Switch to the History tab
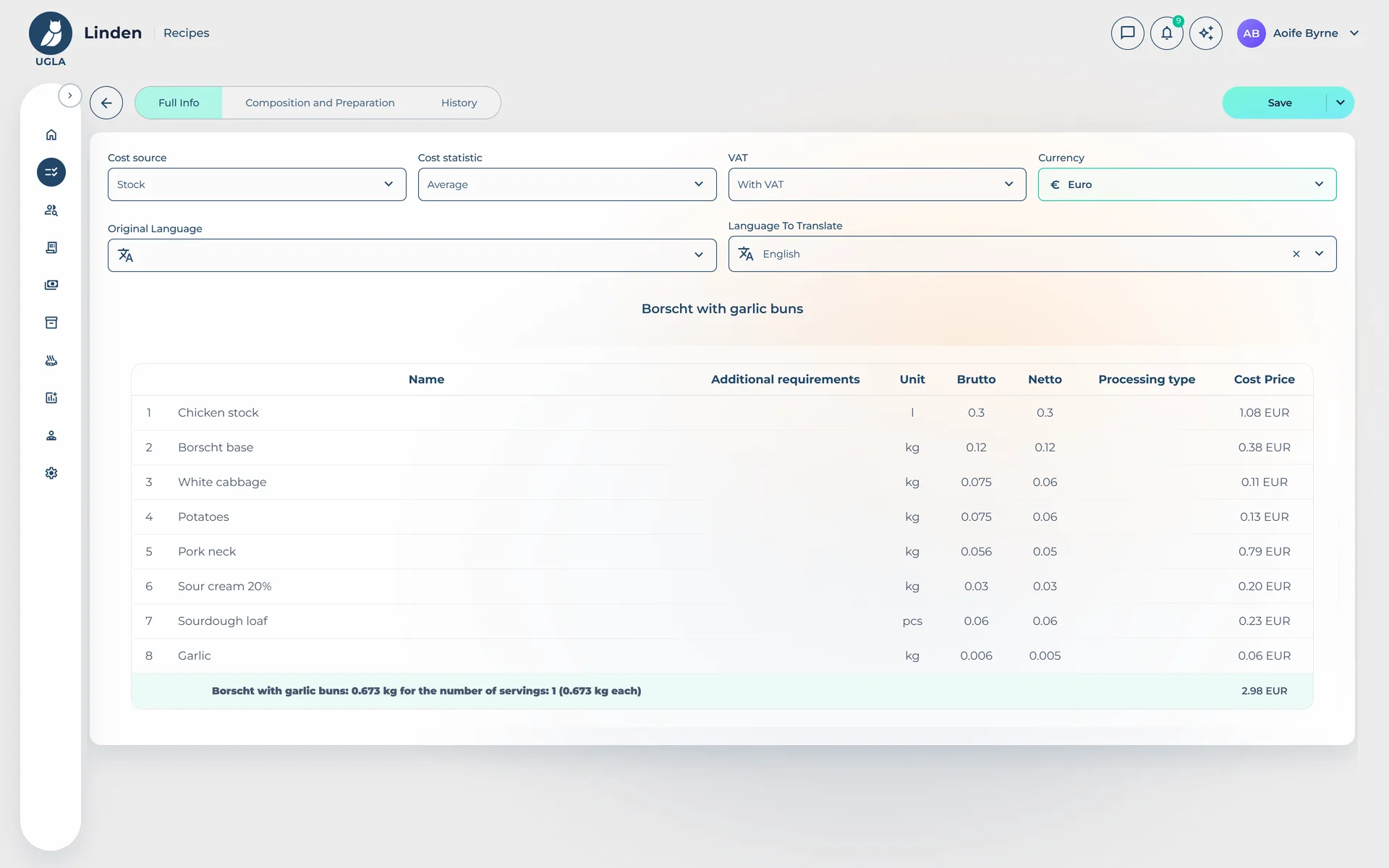The image size is (1389, 868). pyautogui.click(x=459, y=103)
